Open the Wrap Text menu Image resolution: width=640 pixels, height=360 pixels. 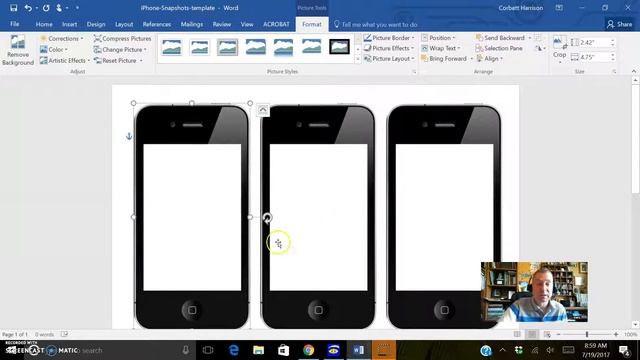point(440,48)
